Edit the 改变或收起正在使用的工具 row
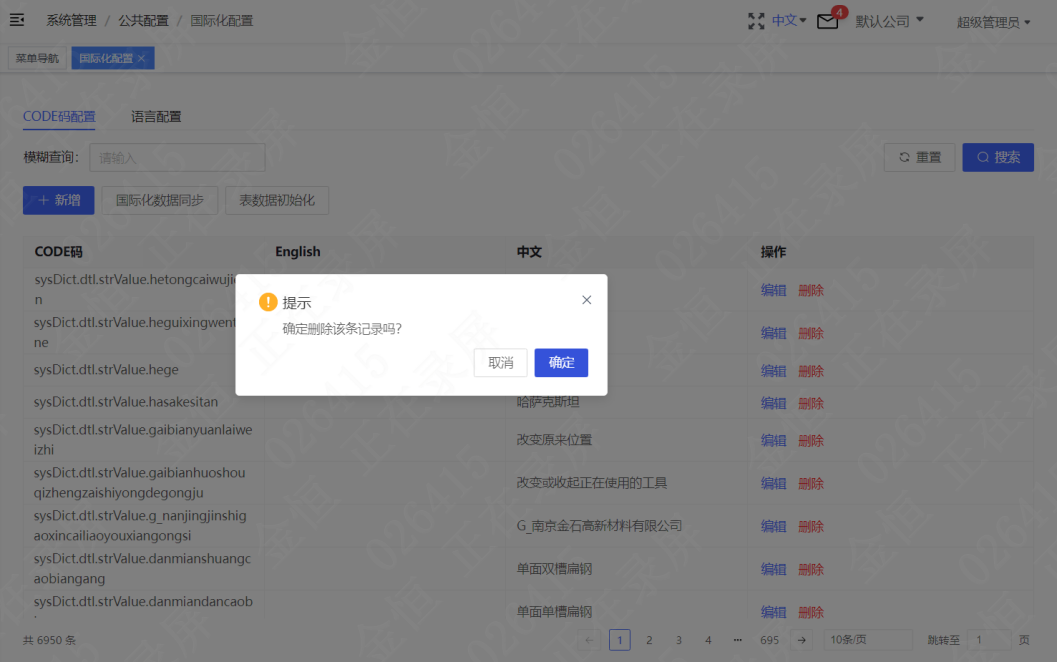The width and height of the screenshot is (1057, 662). (x=773, y=483)
